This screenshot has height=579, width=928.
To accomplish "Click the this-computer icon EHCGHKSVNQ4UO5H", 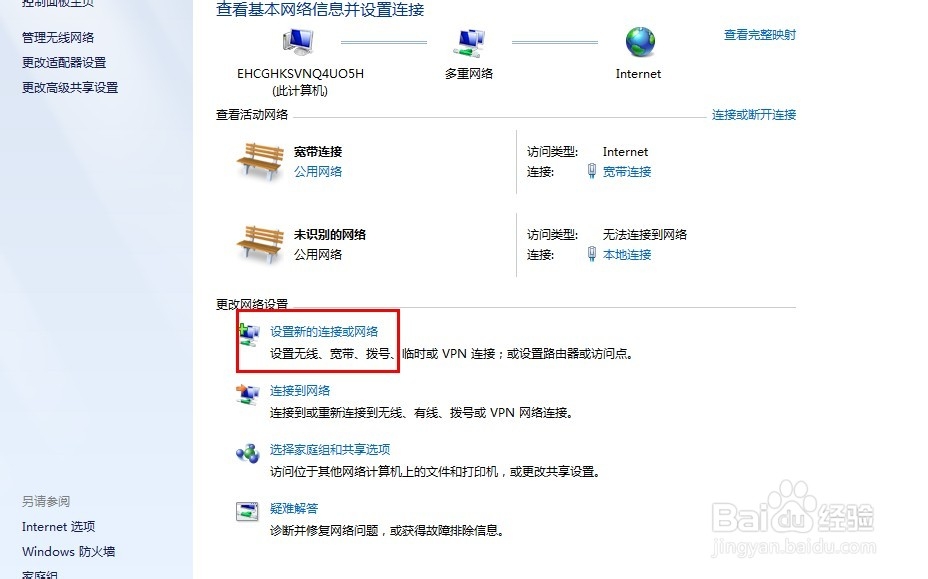I will click(299, 41).
